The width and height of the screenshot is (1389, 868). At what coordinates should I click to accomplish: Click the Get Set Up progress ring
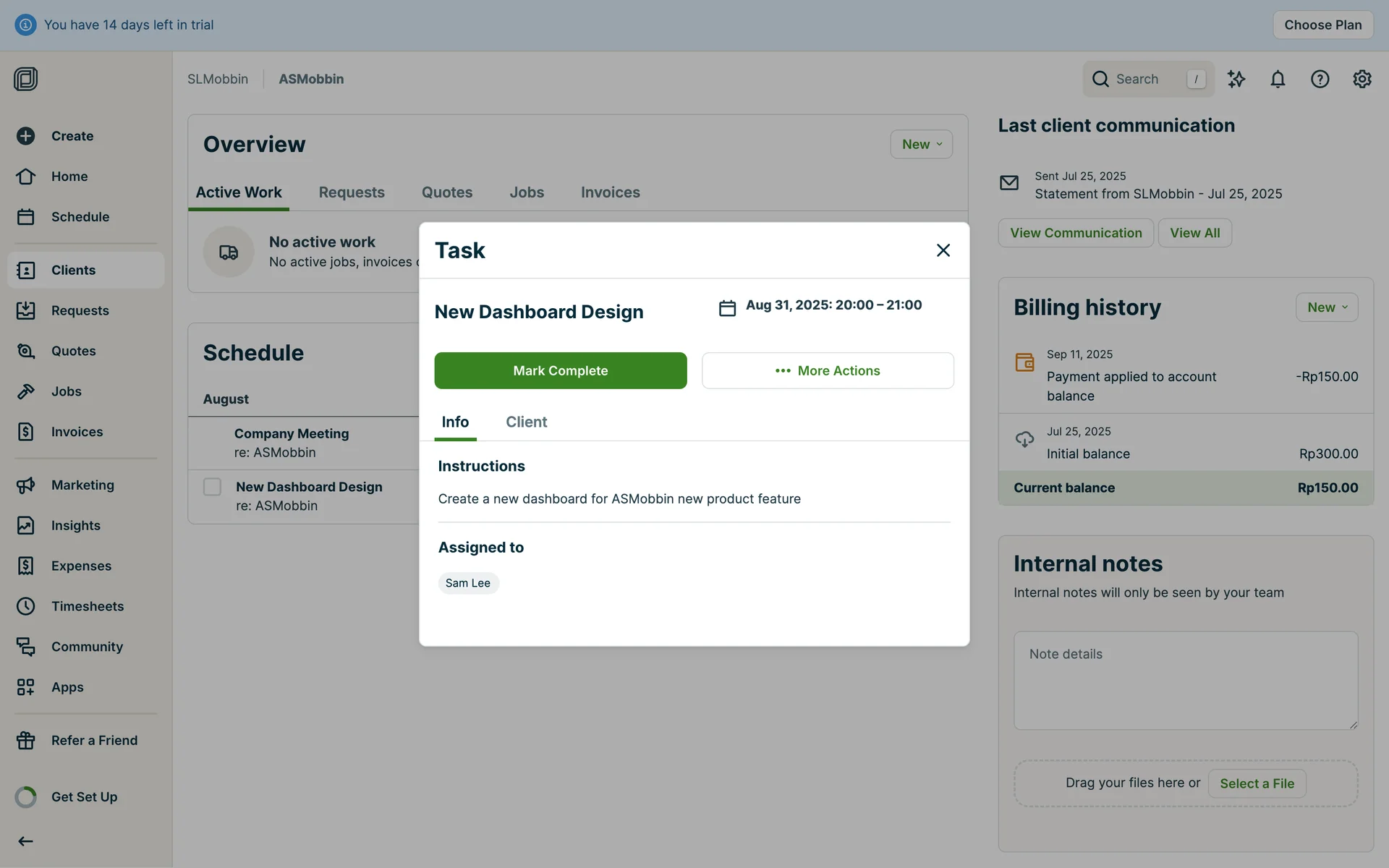[x=26, y=797]
